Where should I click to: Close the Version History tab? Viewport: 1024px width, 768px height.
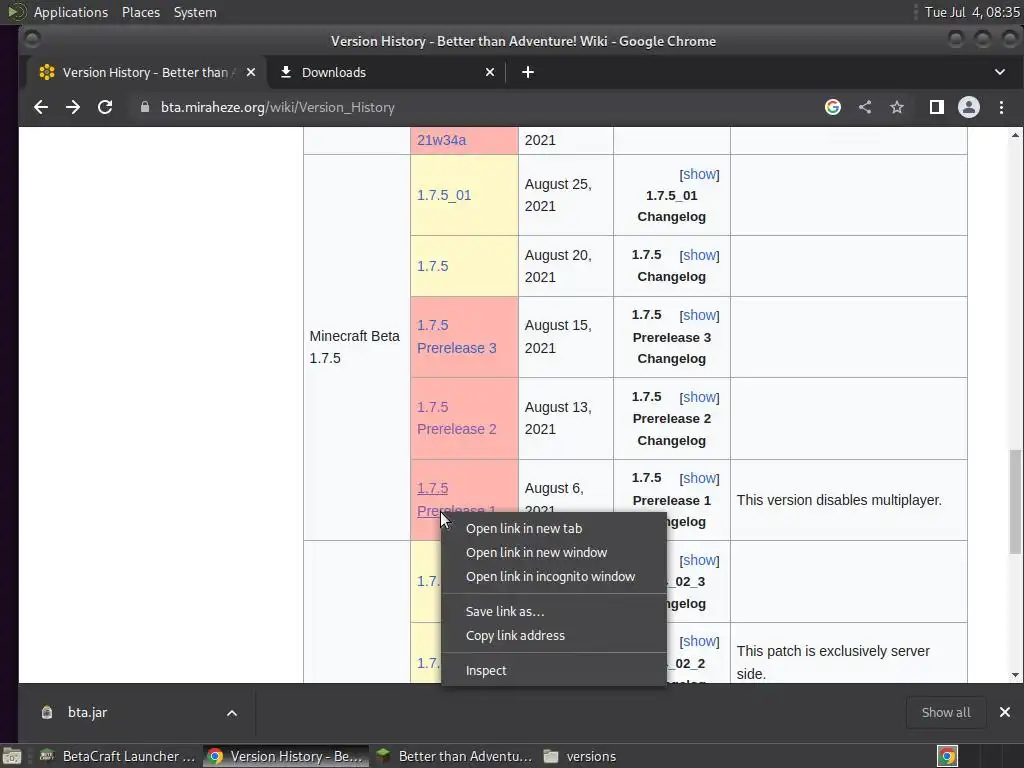[251, 72]
